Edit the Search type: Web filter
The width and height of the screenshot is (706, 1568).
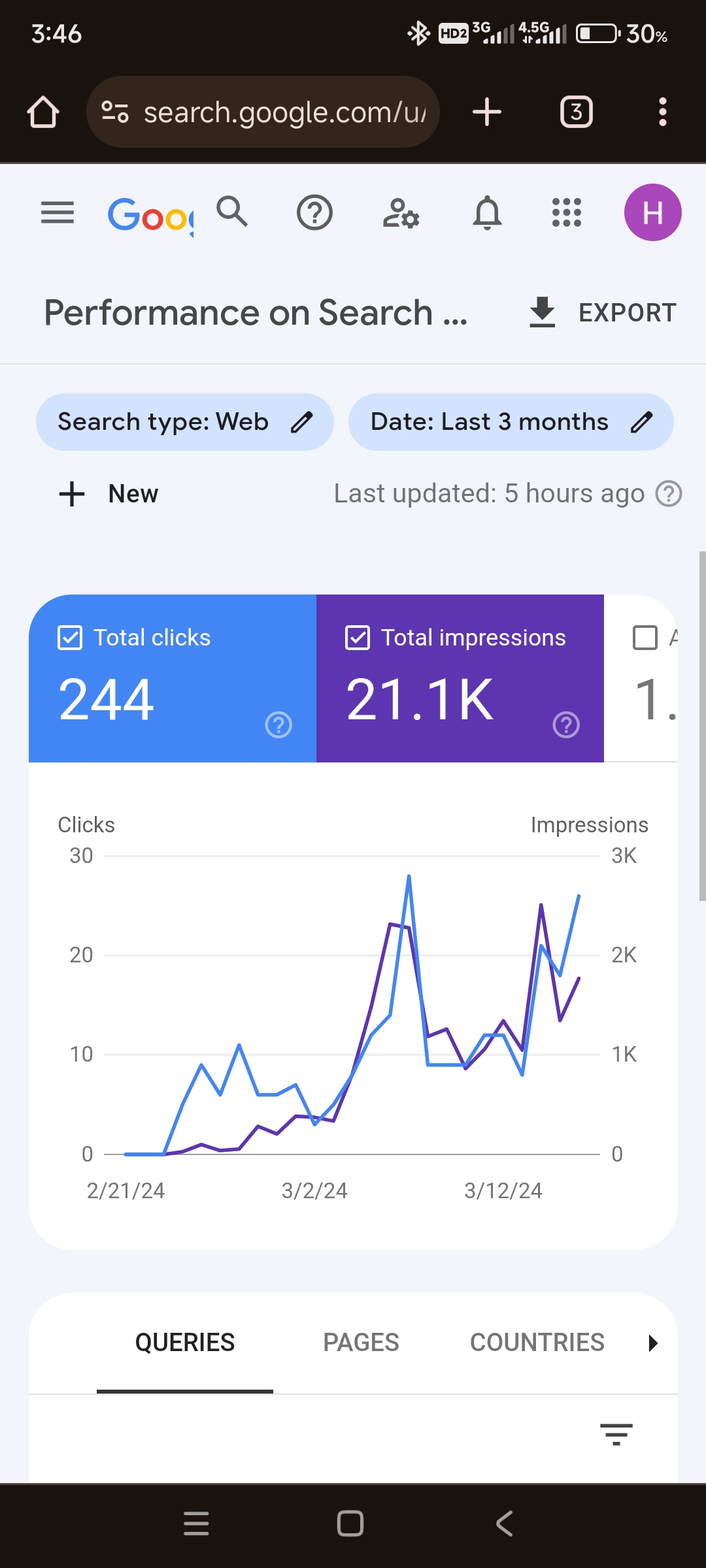pyautogui.click(x=185, y=422)
